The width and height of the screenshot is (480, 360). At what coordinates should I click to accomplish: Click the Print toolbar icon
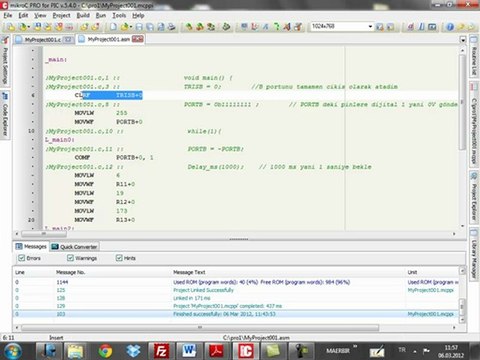(171, 27)
